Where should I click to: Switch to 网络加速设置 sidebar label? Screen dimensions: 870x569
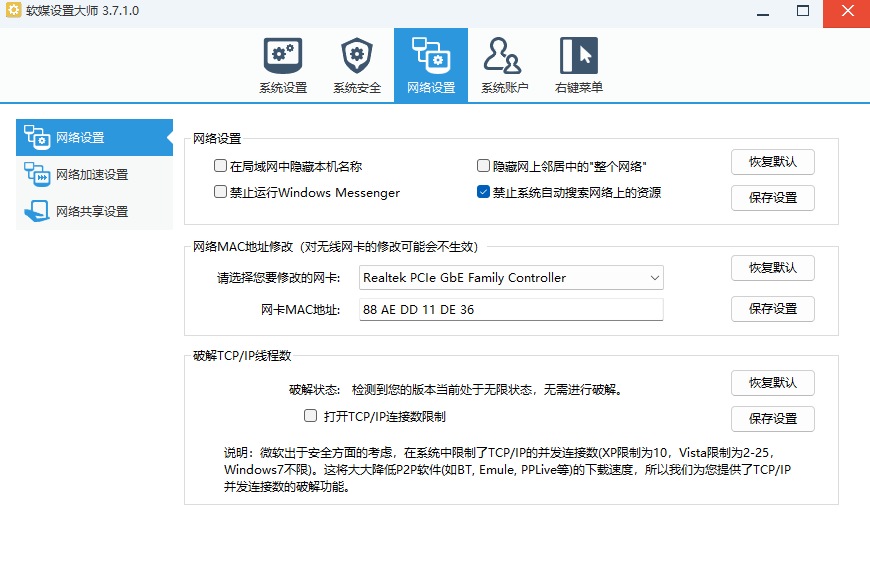pos(92,175)
